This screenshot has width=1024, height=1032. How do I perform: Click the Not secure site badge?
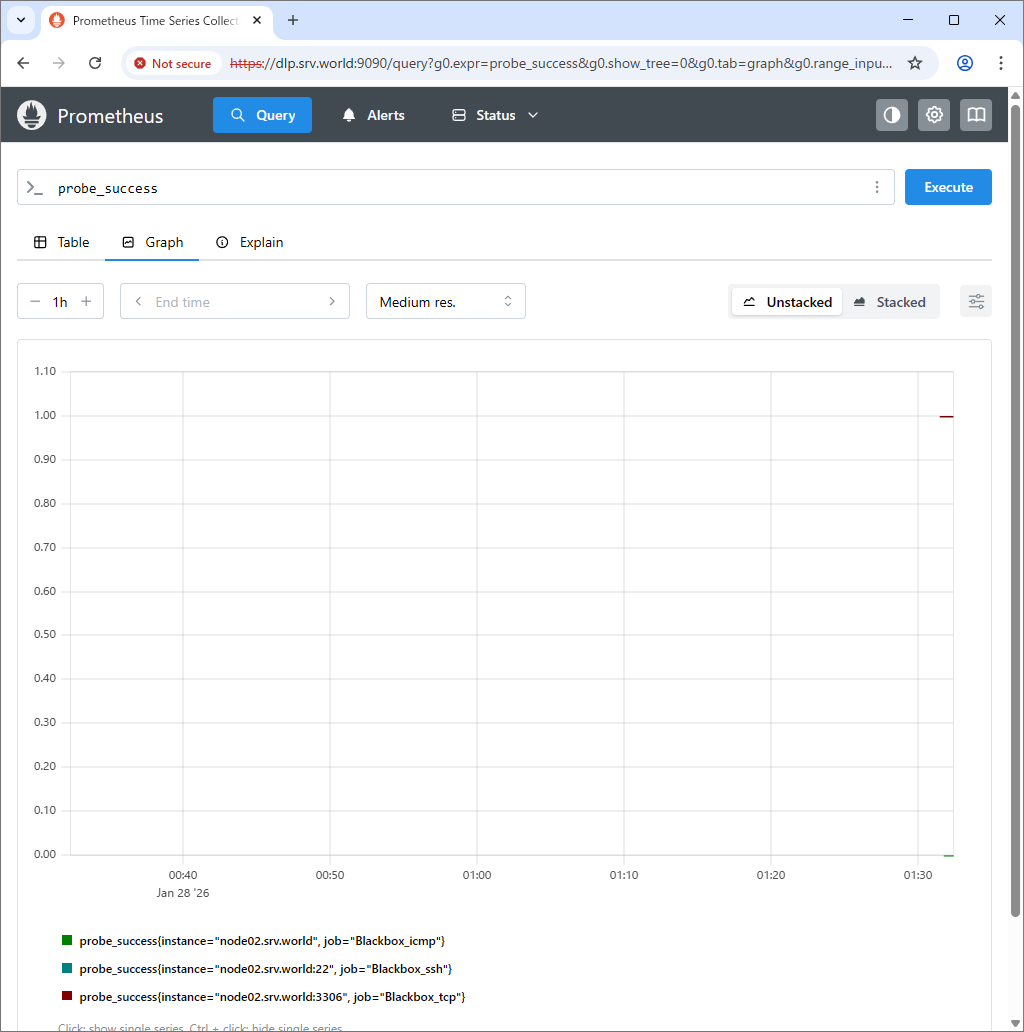click(x=173, y=63)
